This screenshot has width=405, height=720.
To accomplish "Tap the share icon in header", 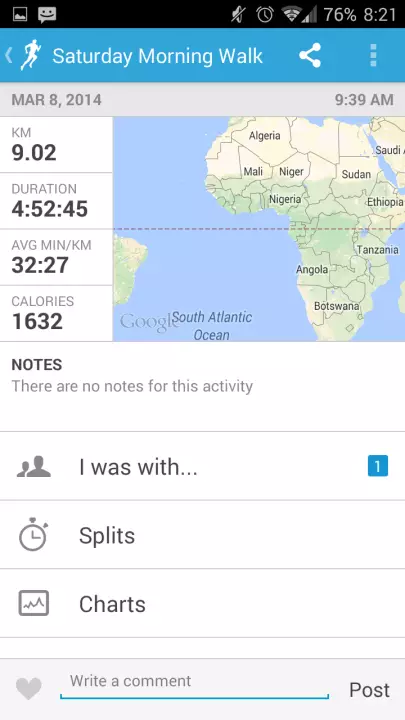I will tap(310, 56).
